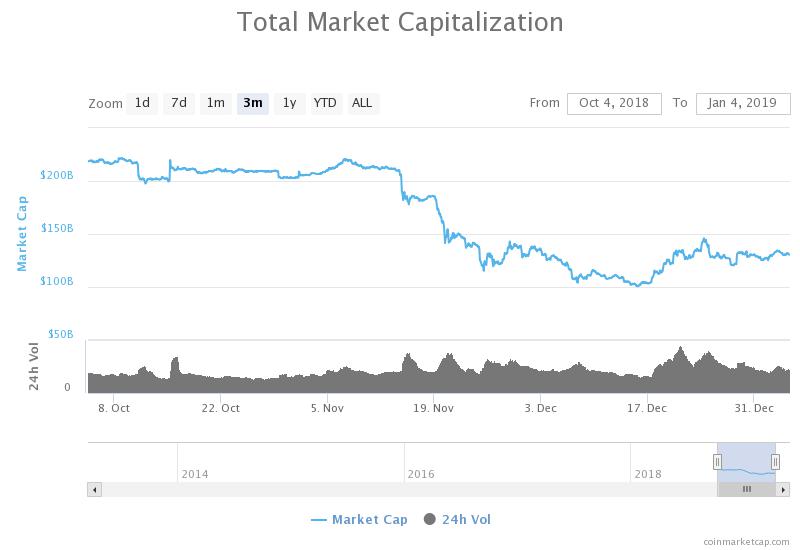Image resolution: width=800 pixels, height=550 pixels.
Task: Click the active 3m zoom button
Action: 252,103
